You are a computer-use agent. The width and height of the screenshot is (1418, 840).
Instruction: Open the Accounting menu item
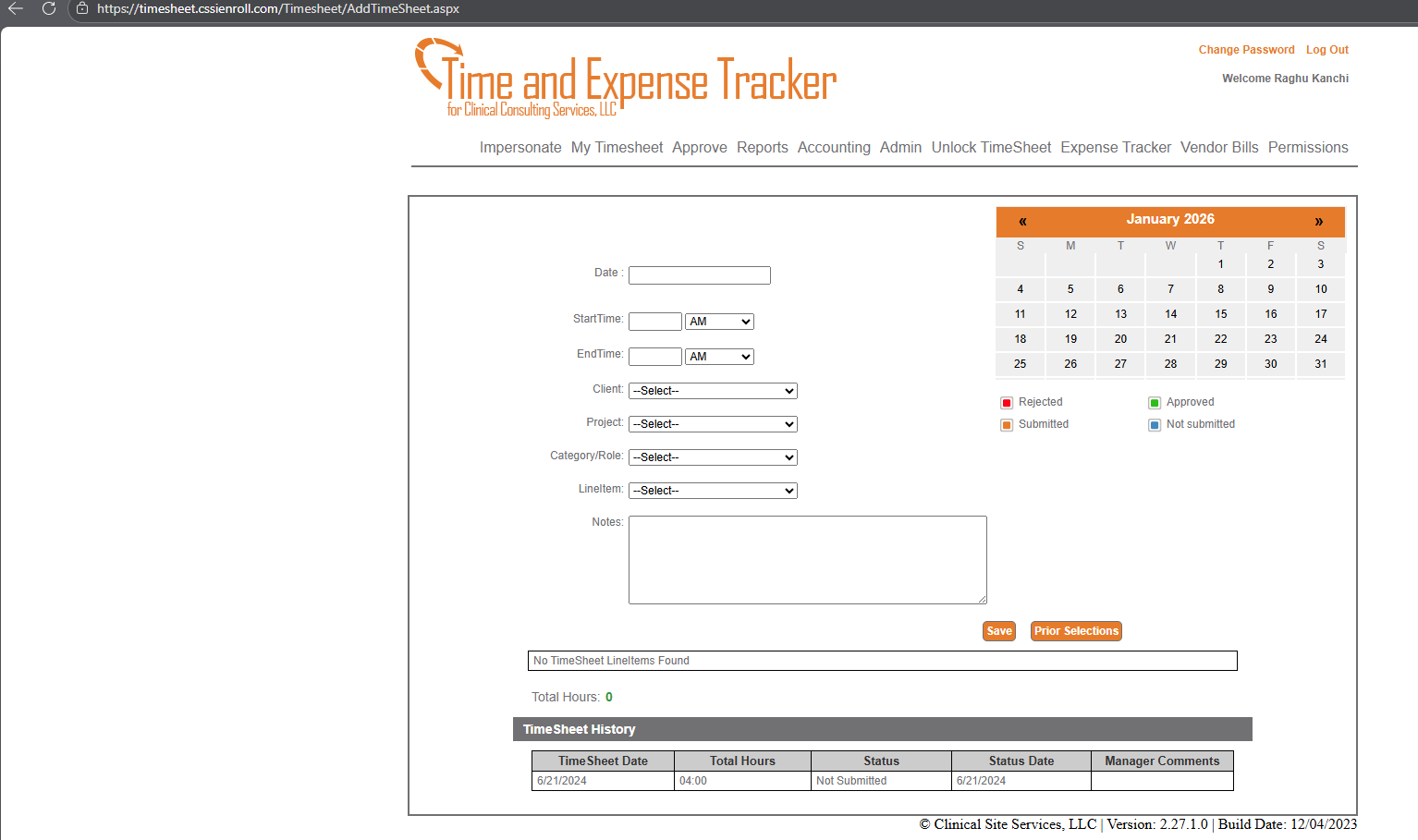tap(834, 148)
